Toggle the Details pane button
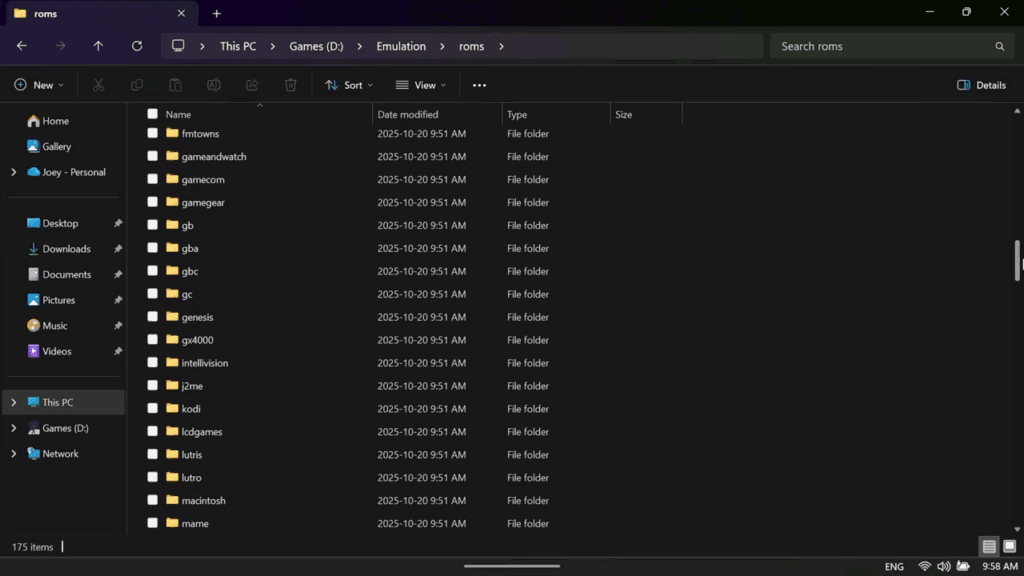This screenshot has width=1024, height=576. (980, 85)
